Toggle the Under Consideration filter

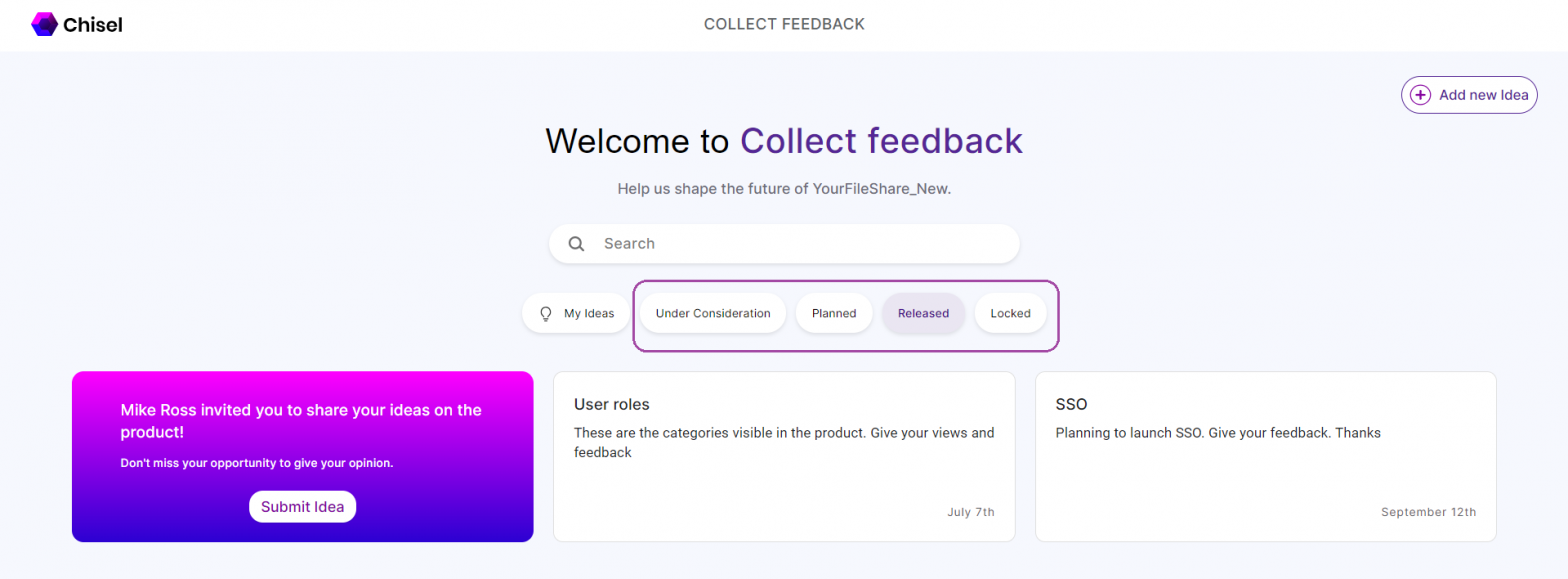point(712,313)
